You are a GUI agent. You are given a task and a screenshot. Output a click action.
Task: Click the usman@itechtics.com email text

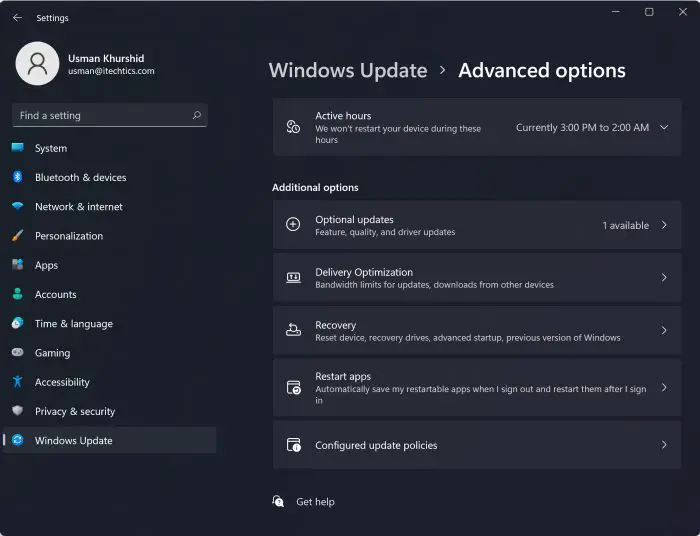pos(111,71)
